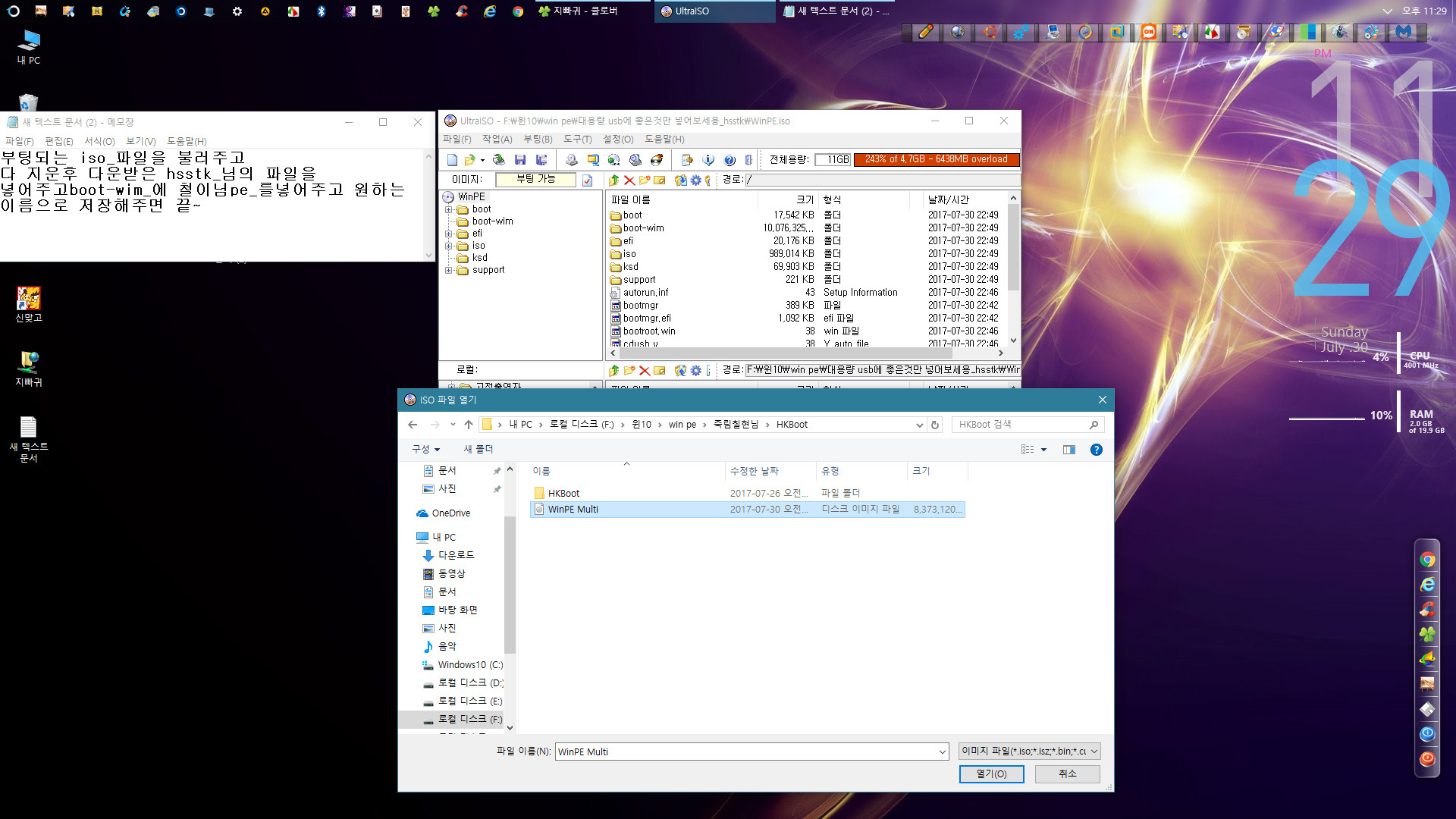Image resolution: width=1456 pixels, height=819 pixels.
Task: Toggle the bootable image checkbox icon next to 부팅 가능
Action: point(587,180)
